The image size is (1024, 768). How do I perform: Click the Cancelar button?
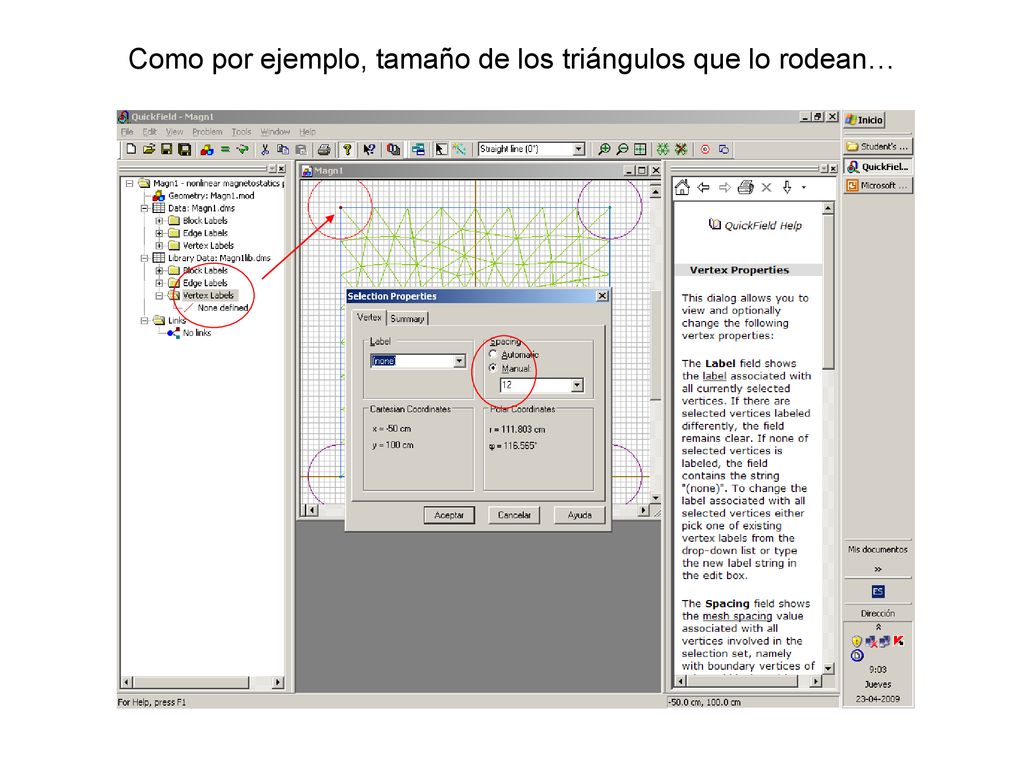[x=514, y=515]
